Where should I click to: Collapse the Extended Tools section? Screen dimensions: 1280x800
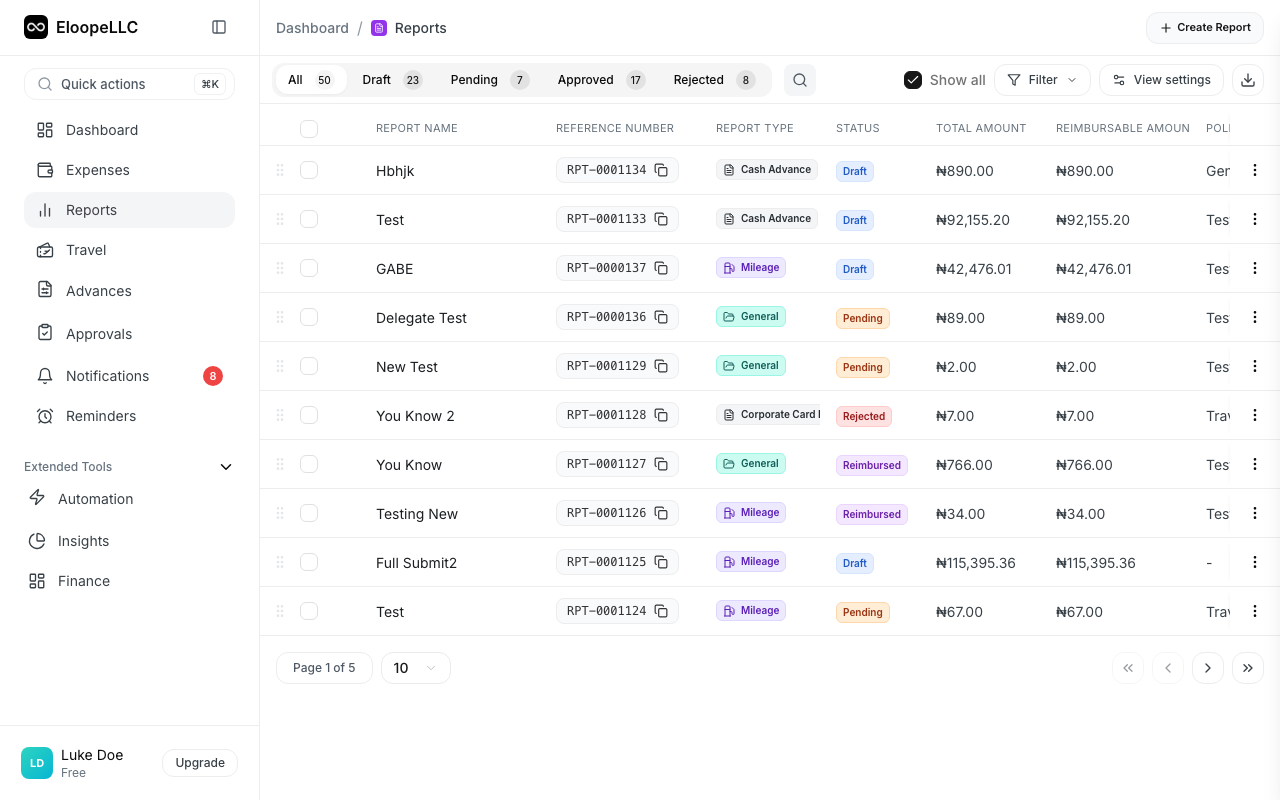[x=226, y=466]
